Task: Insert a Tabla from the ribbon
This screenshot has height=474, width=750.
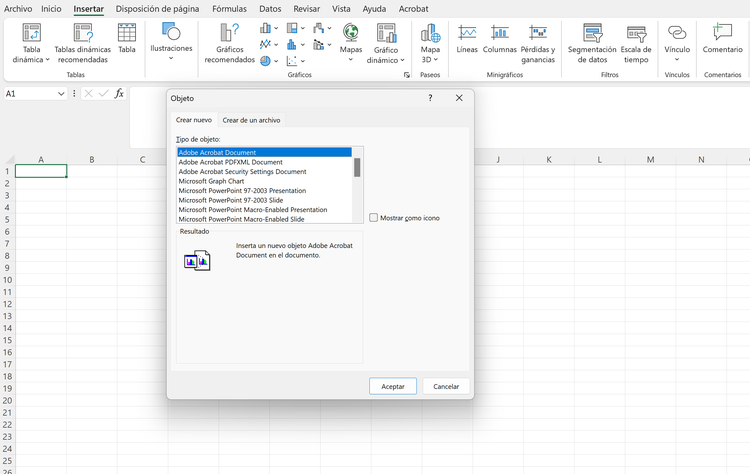Action: (x=127, y=38)
